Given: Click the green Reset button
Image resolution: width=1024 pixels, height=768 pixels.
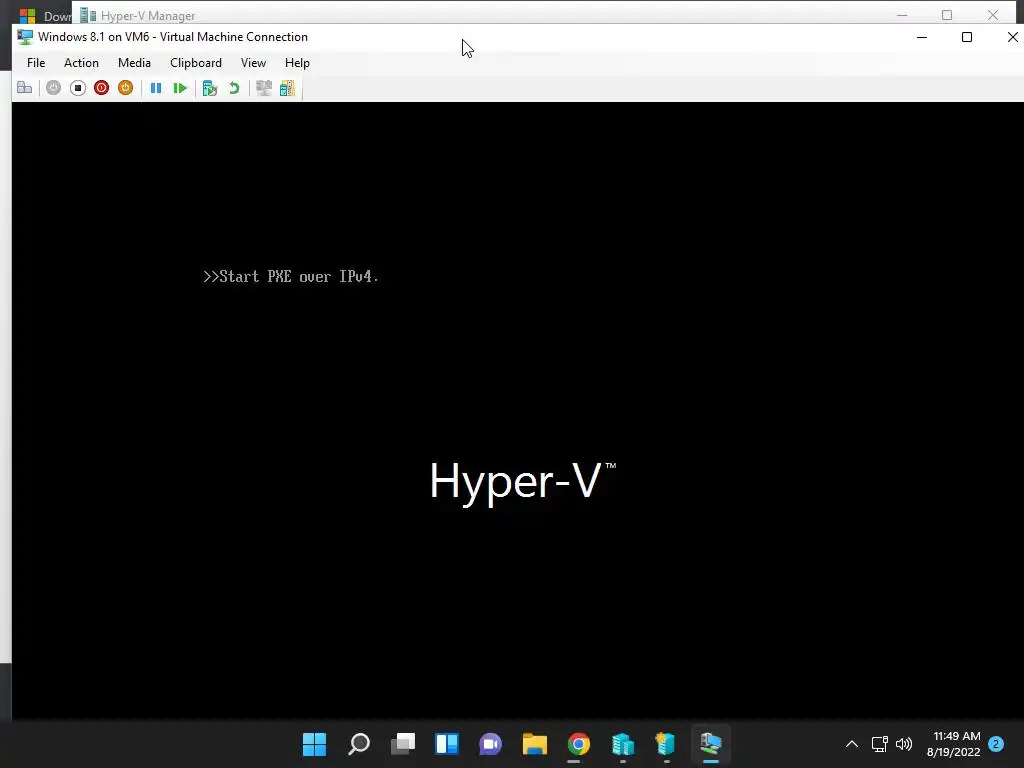Looking at the screenshot, I should pyautogui.click(x=180, y=88).
